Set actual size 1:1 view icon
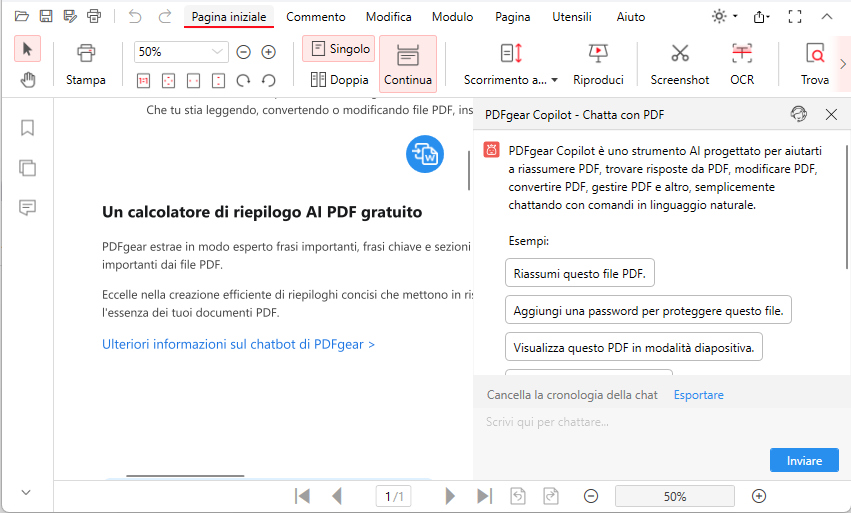This screenshot has height=513, width=851. tap(143, 81)
